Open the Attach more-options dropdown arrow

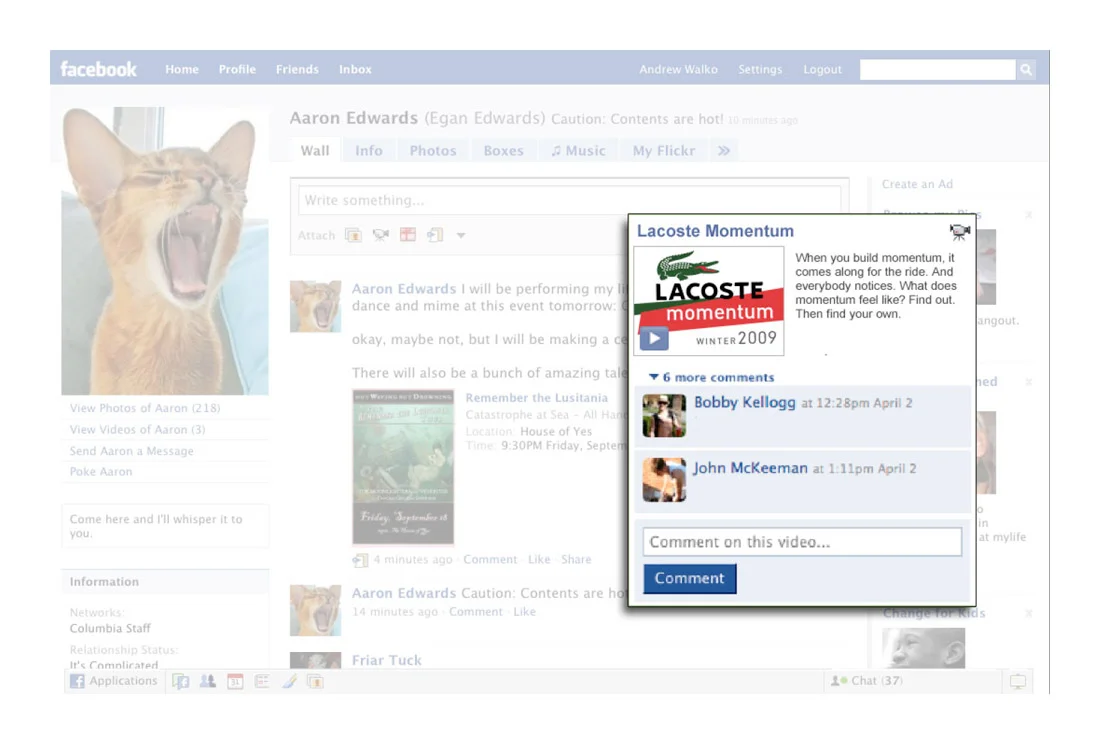[461, 236]
